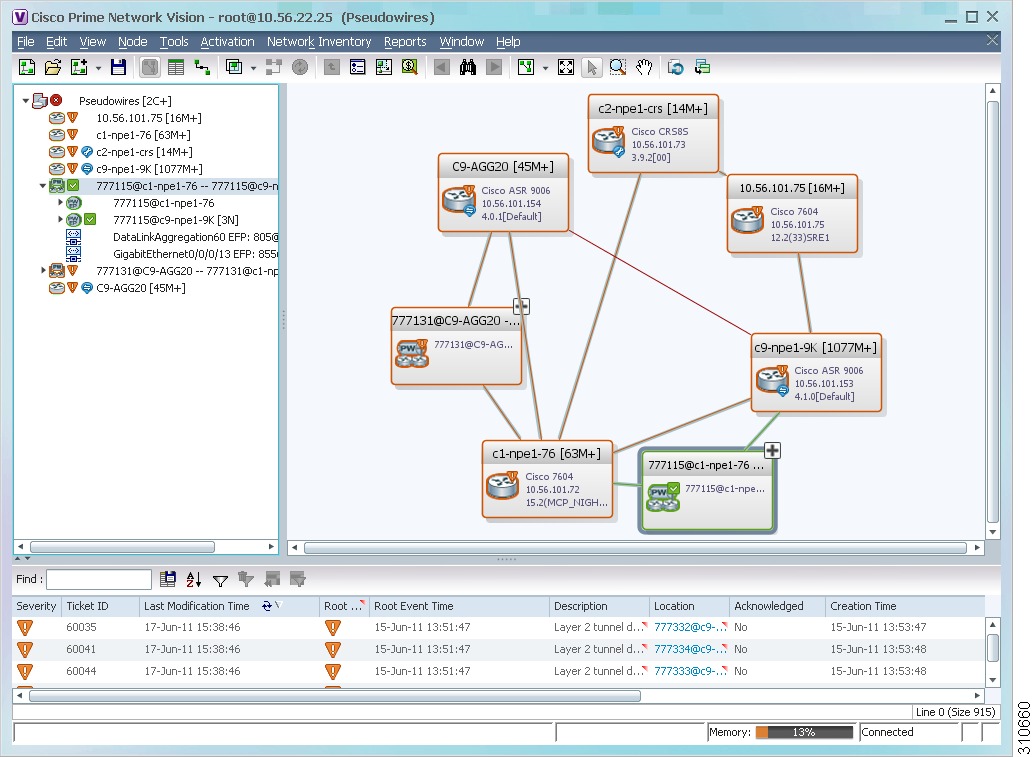Open the View menu
The width and height of the screenshot is (1033, 757).
pyautogui.click(x=93, y=42)
